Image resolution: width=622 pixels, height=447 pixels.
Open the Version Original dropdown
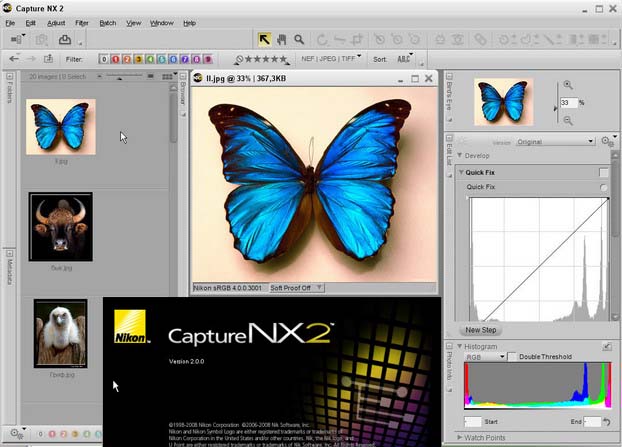pyautogui.click(x=555, y=142)
